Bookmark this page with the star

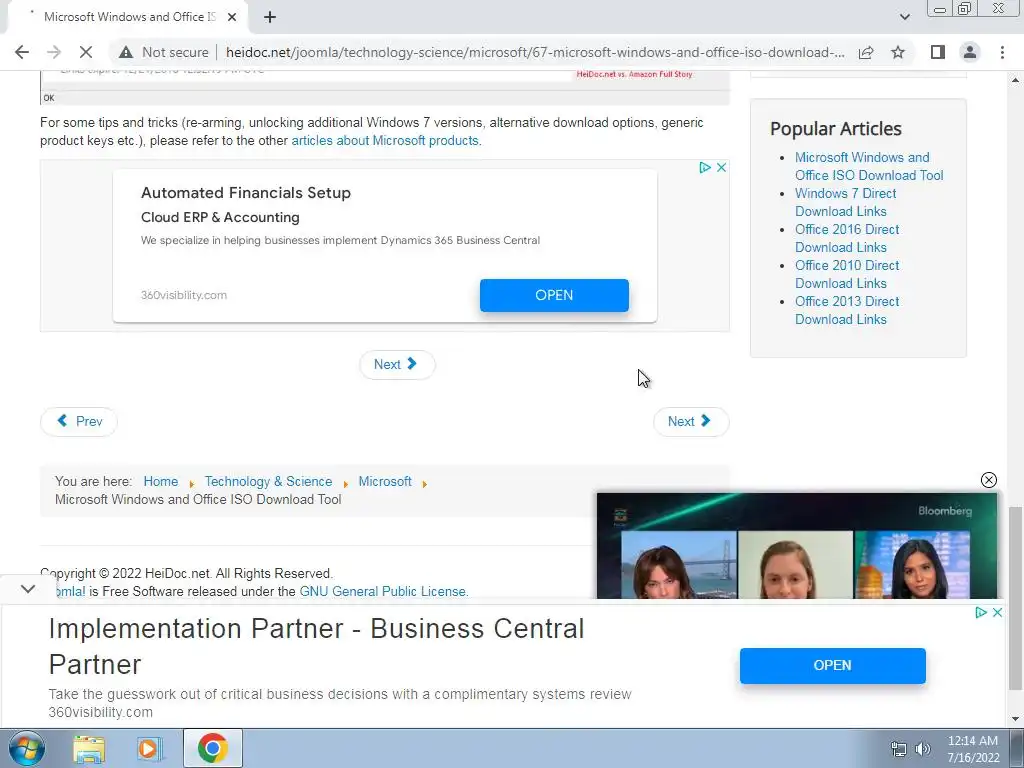coord(898,52)
